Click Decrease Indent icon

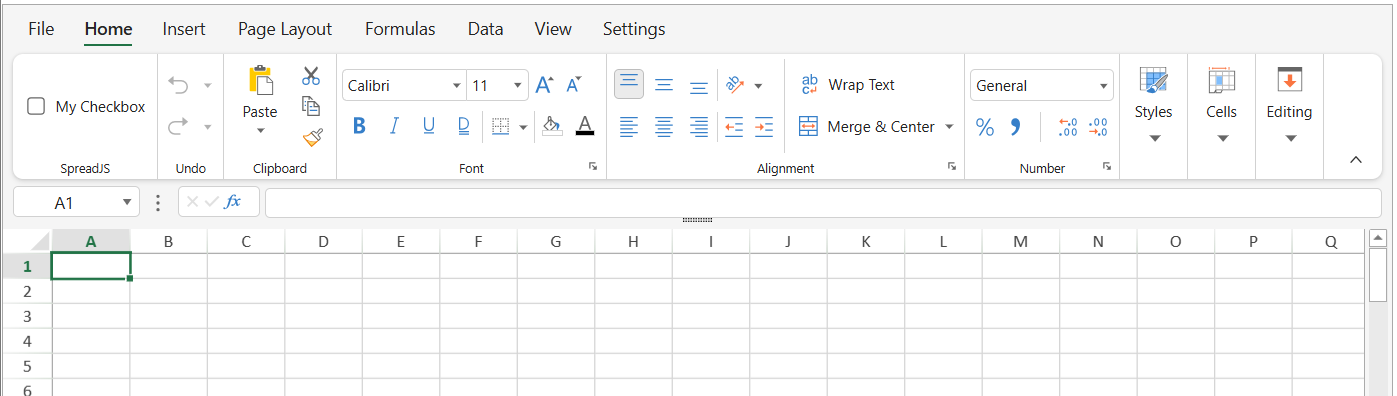pos(734,127)
